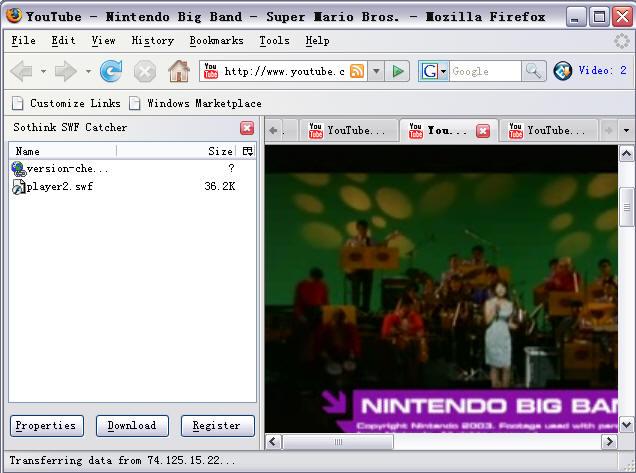Click the horizontal scrollbar right arrow
Viewport: 636px width, 473px height.
(609, 441)
